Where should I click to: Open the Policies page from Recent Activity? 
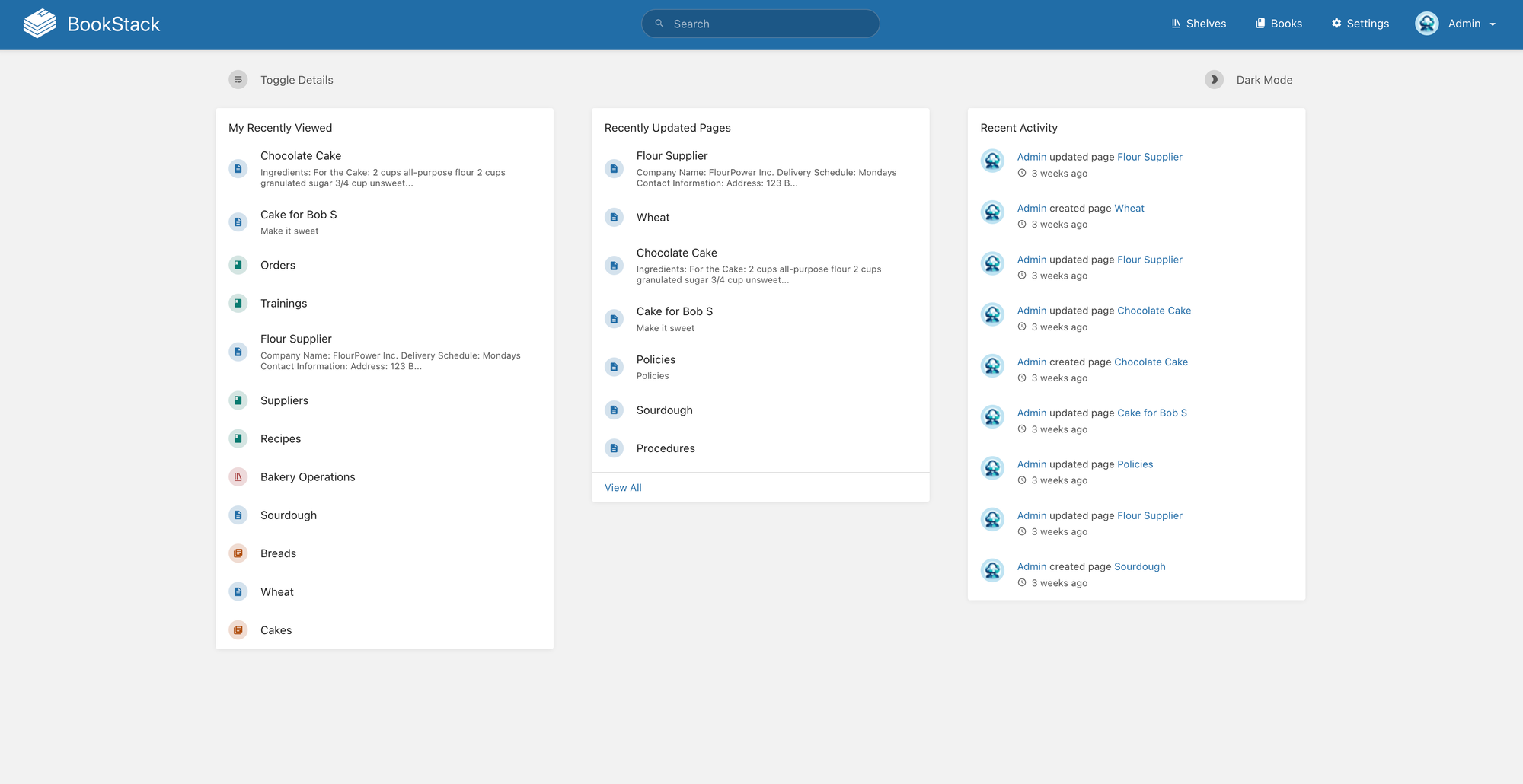click(x=1135, y=464)
